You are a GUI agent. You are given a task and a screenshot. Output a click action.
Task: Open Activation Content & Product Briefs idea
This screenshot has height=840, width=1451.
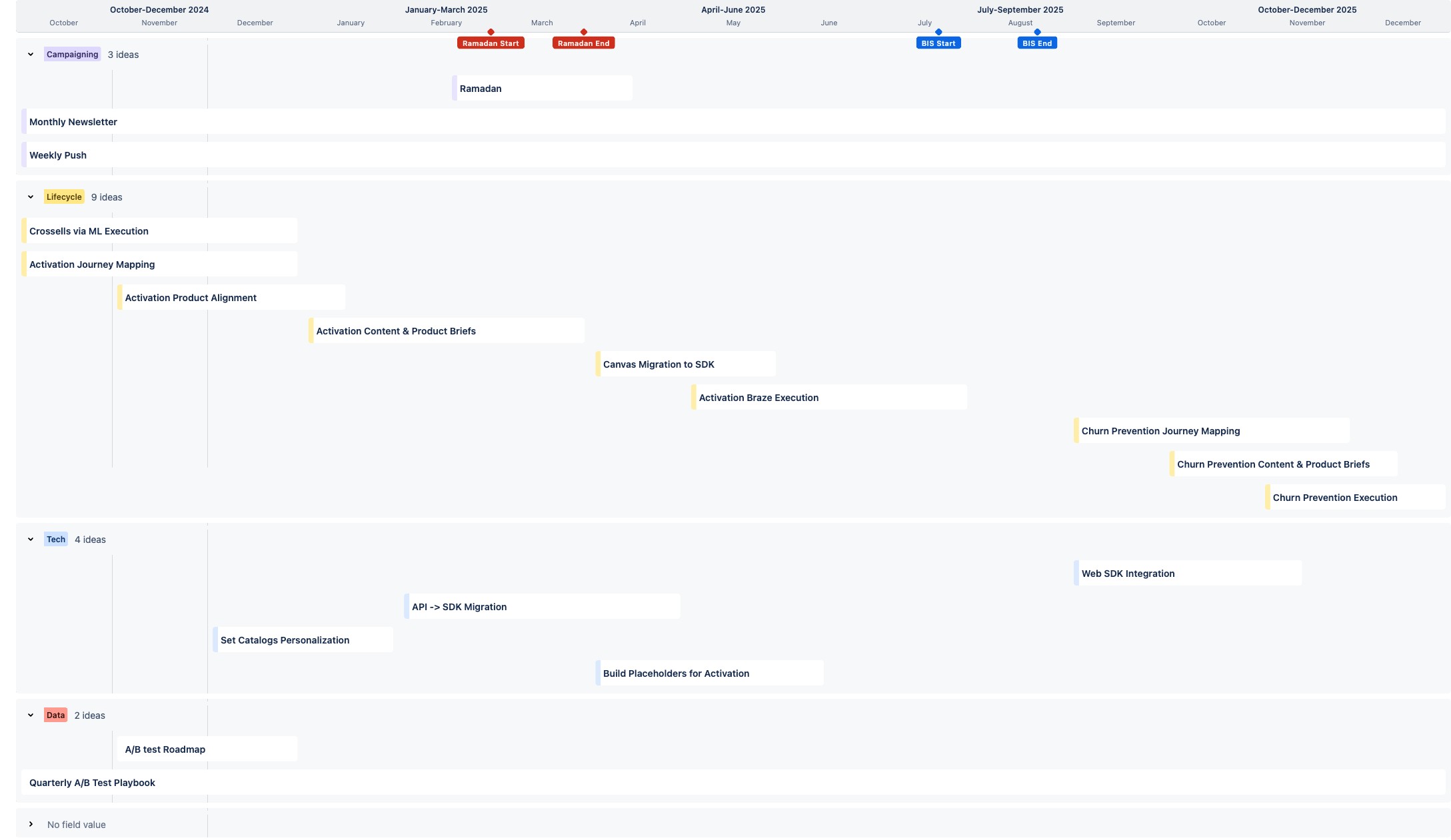pos(447,330)
